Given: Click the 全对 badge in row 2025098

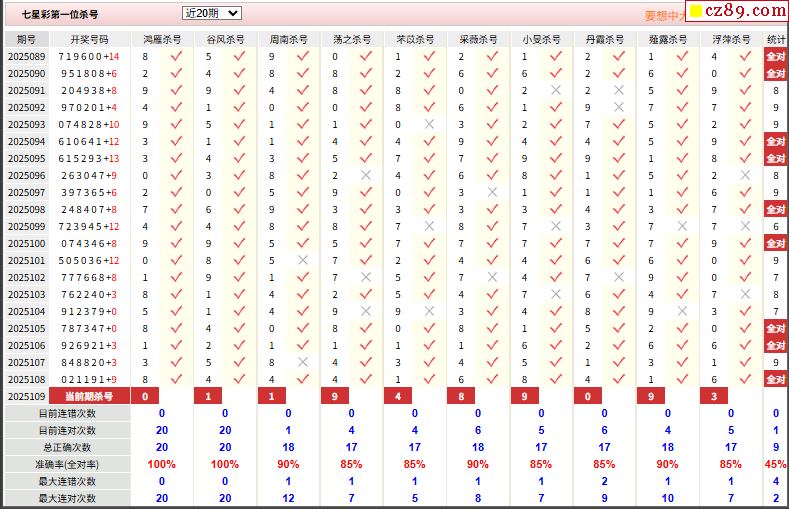Looking at the screenshot, I should tap(775, 209).
